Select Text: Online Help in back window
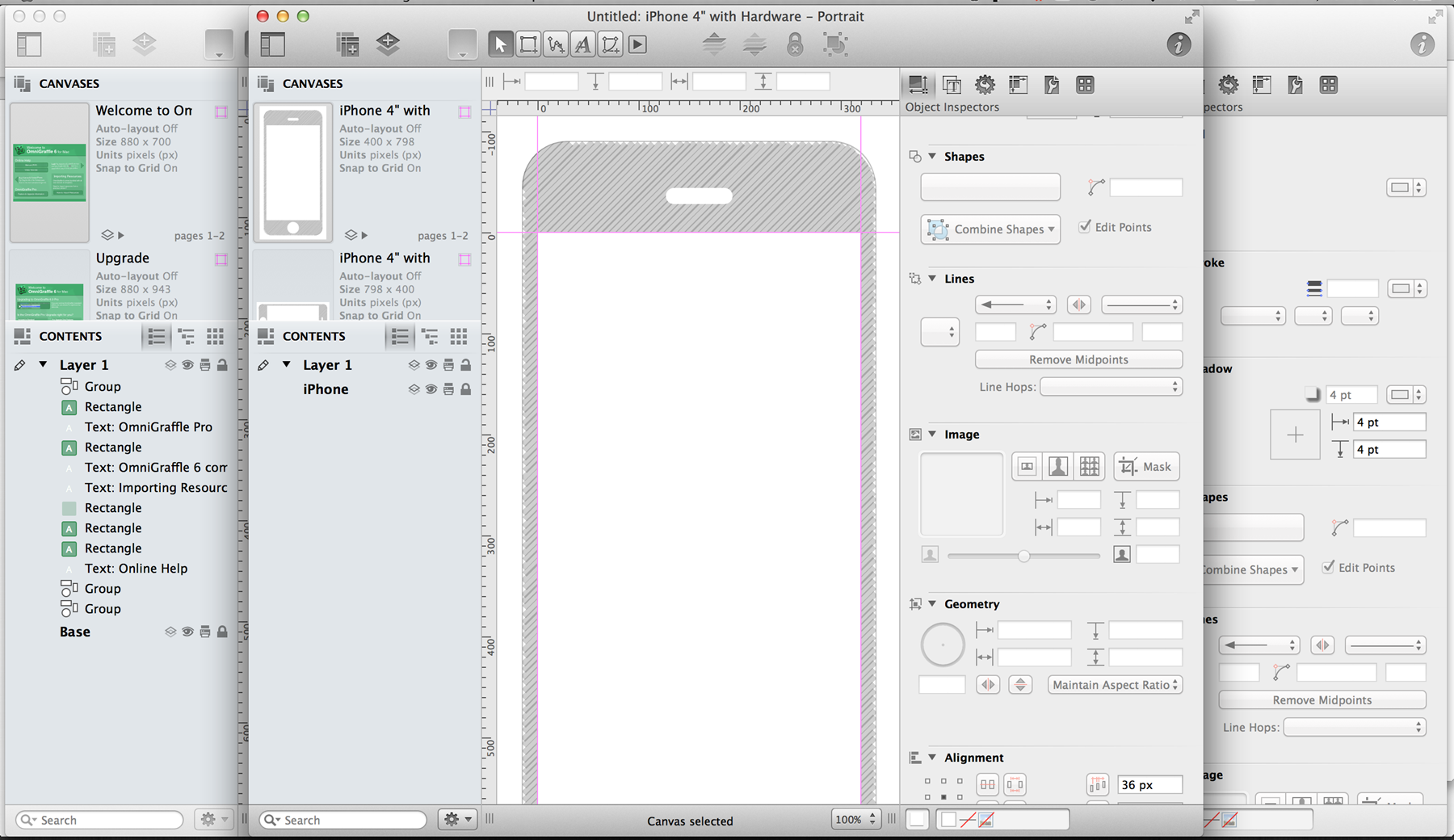 click(136, 568)
